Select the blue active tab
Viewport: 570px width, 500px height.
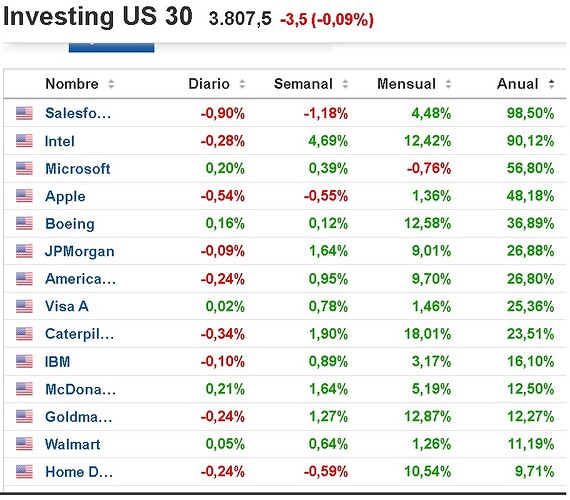click(x=112, y=48)
